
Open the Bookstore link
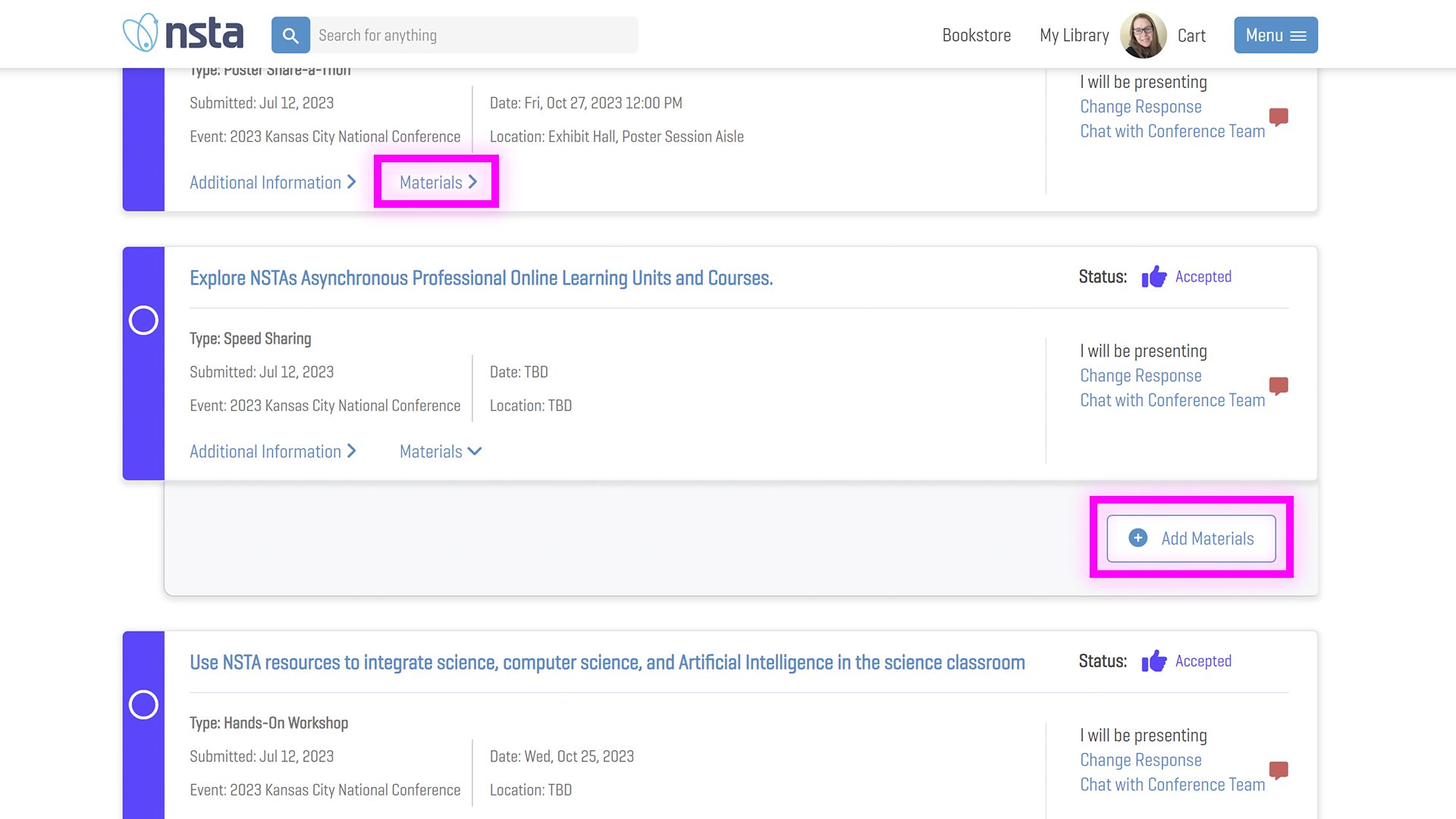click(976, 35)
